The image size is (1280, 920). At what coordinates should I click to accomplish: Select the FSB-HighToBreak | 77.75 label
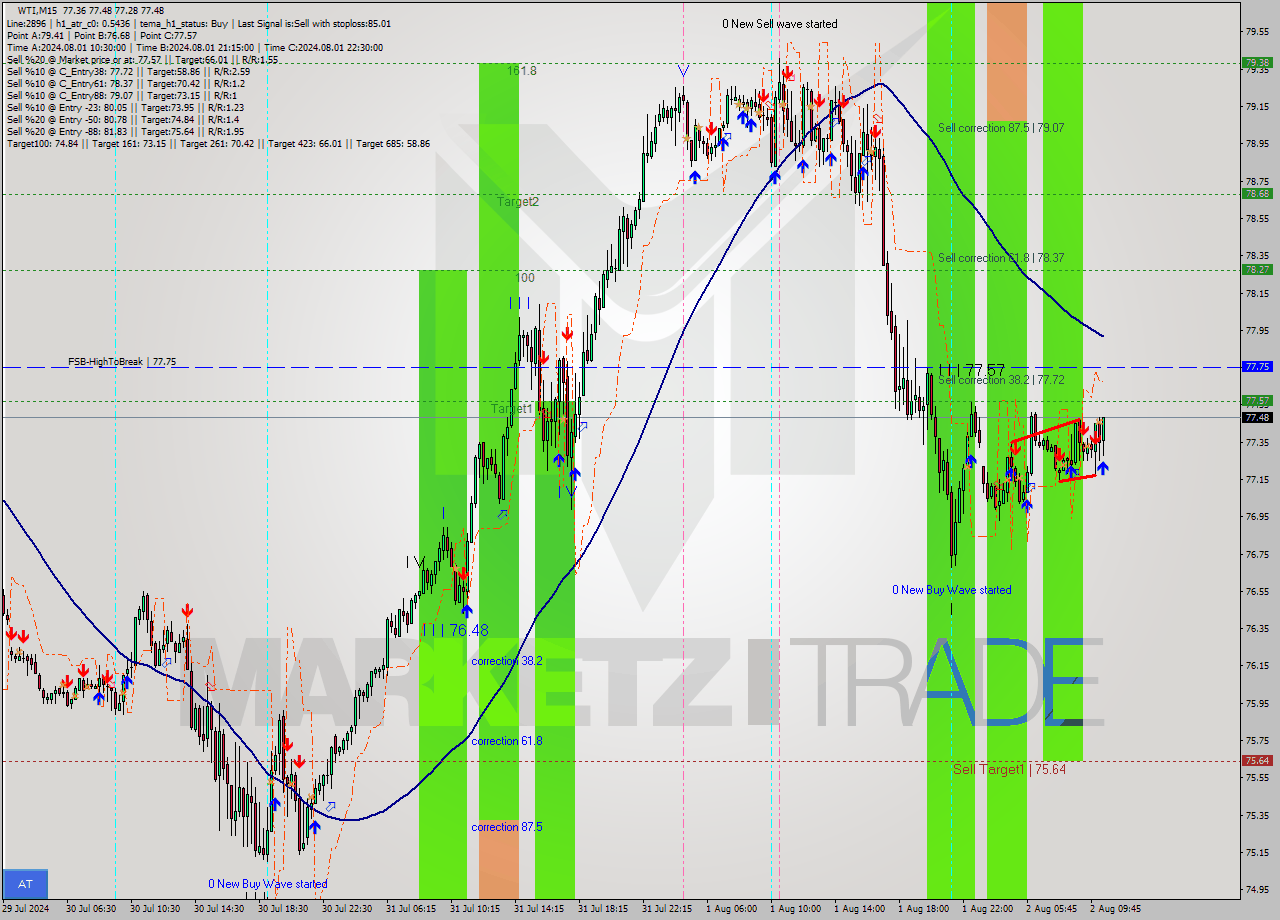point(122,362)
